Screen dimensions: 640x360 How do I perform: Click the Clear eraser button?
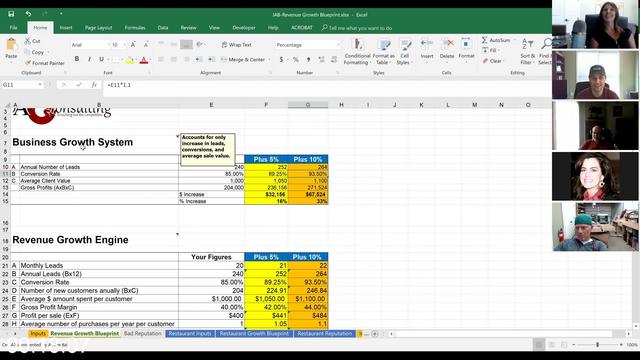[x=492, y=61]
